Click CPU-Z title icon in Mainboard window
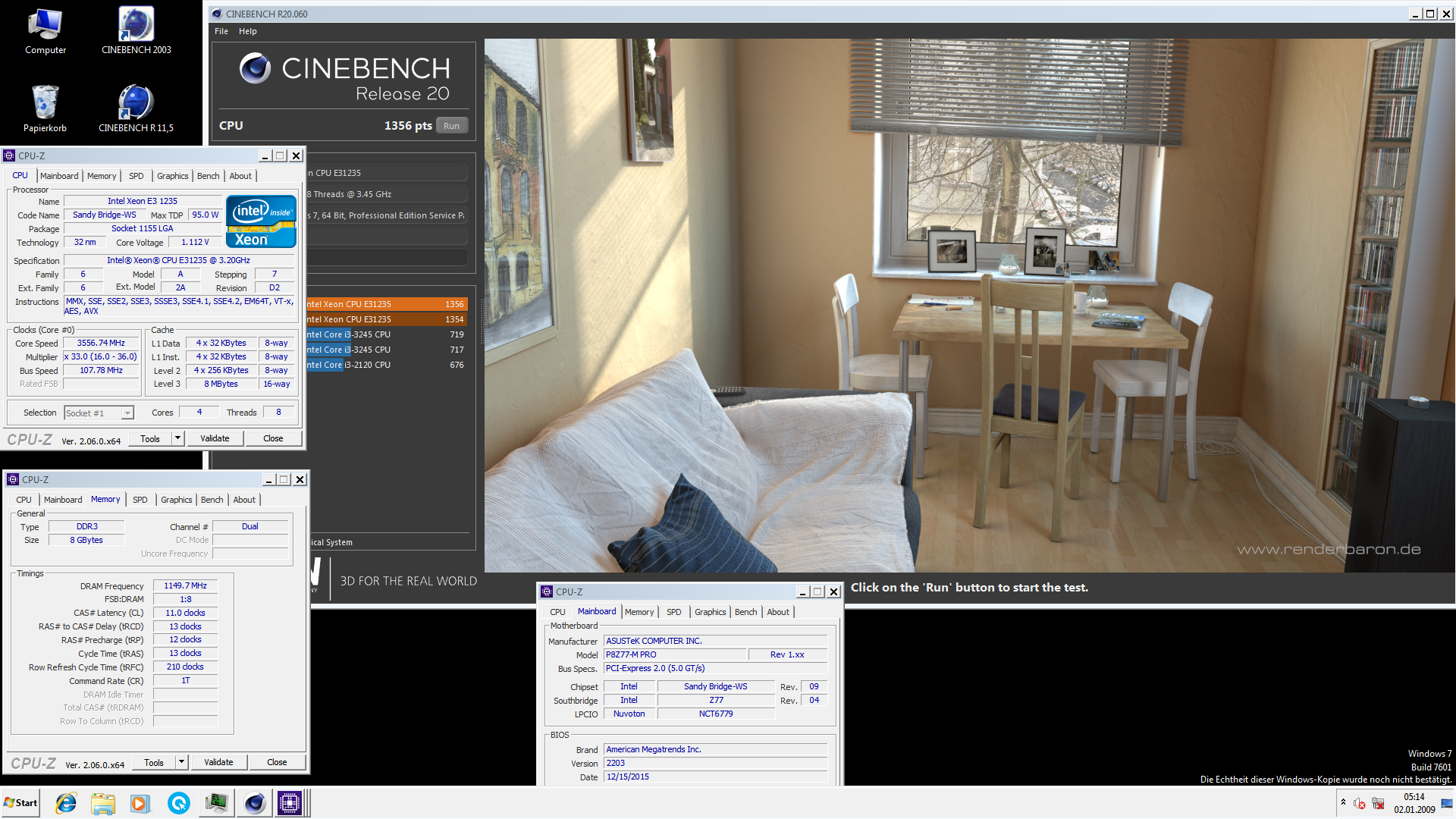Screen dimensions: 1456x819 [547, 591]
